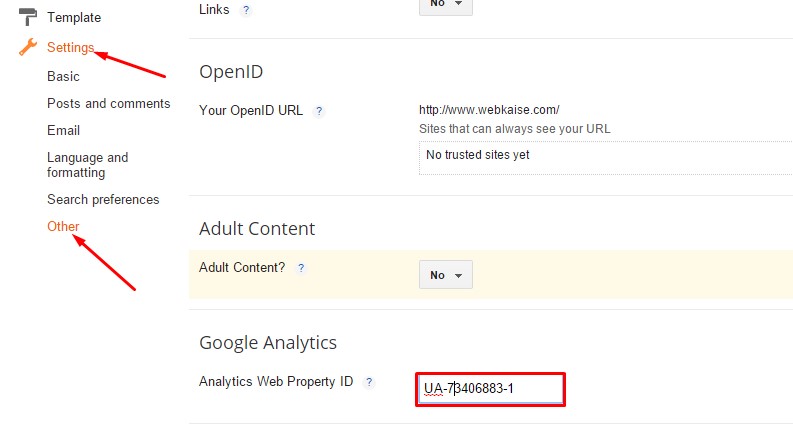Screen dimensions: 793x441
Task: Click the Template paint roller icon
Action: pos(28,17)
